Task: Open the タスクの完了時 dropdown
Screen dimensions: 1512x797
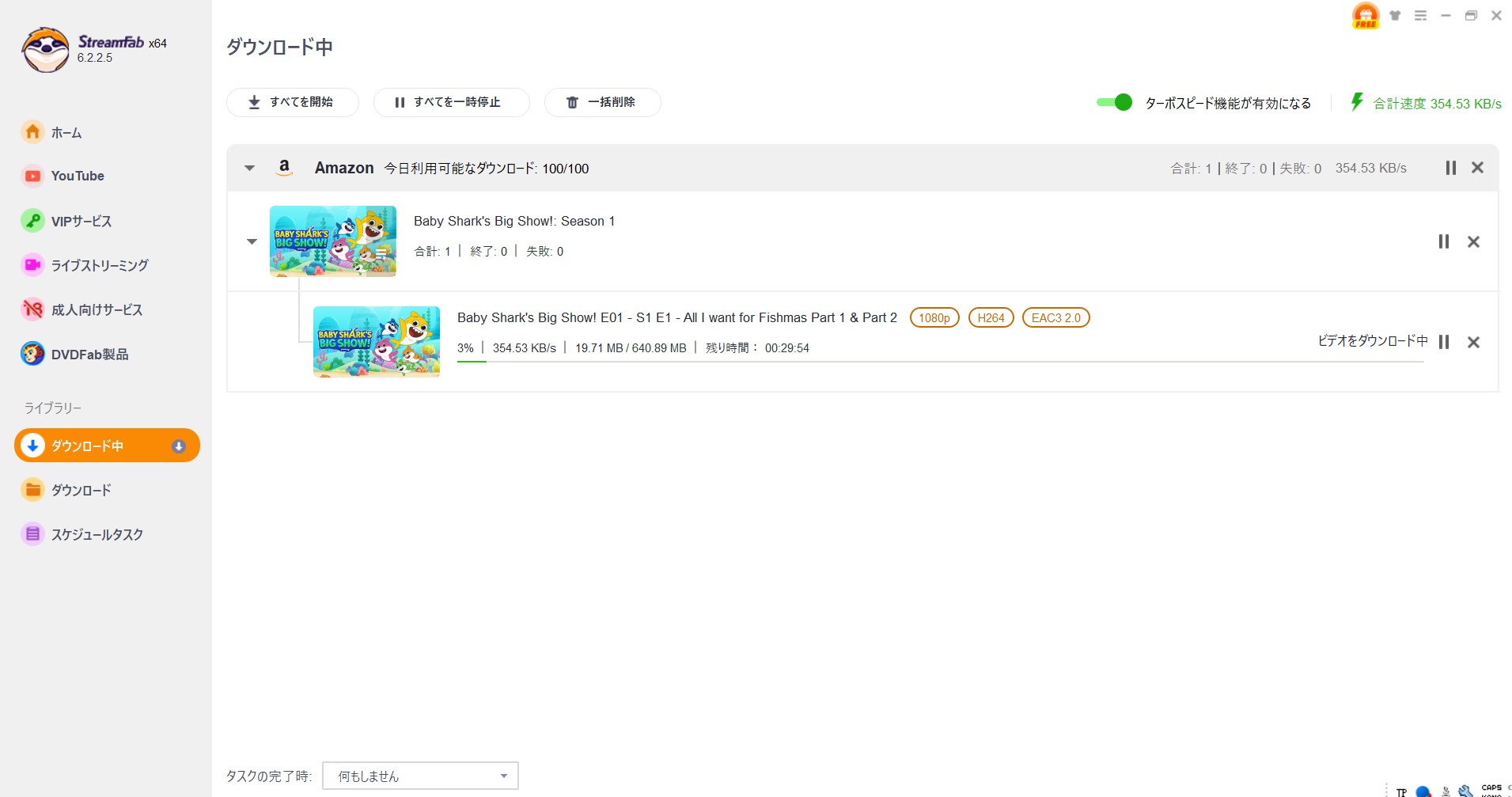Action: pyautogui.click(x=420, y=776)
